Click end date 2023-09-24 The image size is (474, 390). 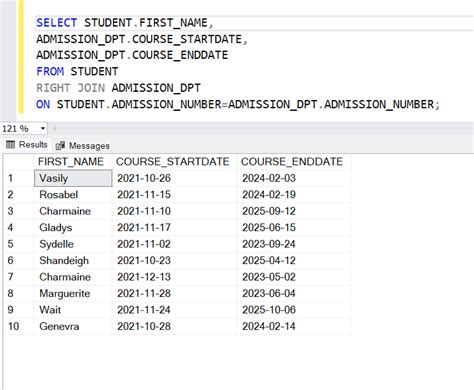pyautogui.click(x=294, y=244)
